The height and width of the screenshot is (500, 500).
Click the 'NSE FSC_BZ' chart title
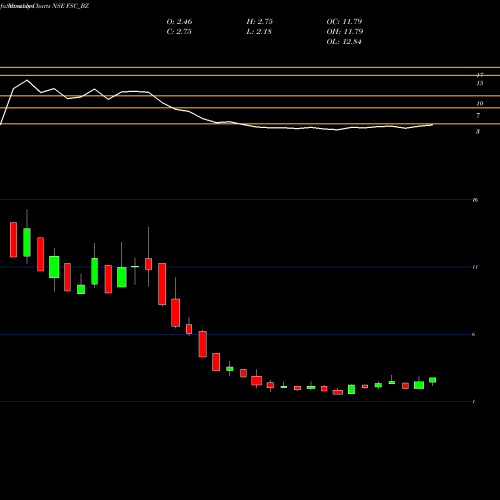click(x=70, y=6)
